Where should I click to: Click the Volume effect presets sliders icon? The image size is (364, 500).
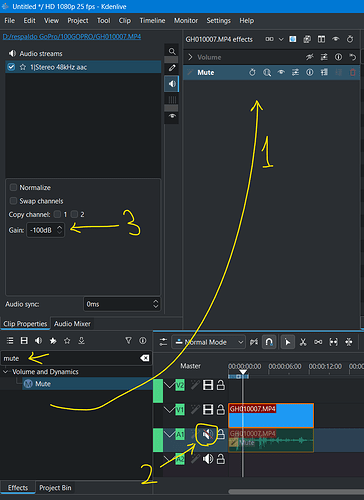[324, 57]
